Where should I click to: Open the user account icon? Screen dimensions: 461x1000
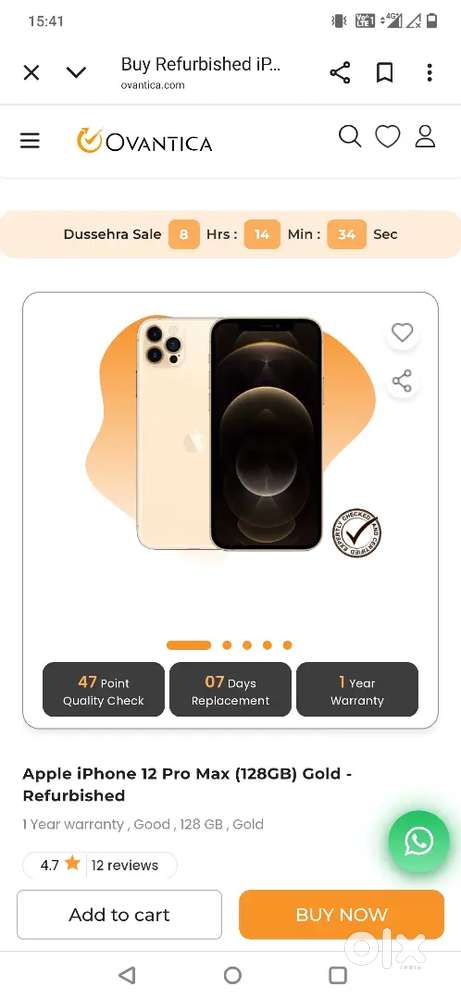pos(425,136)
